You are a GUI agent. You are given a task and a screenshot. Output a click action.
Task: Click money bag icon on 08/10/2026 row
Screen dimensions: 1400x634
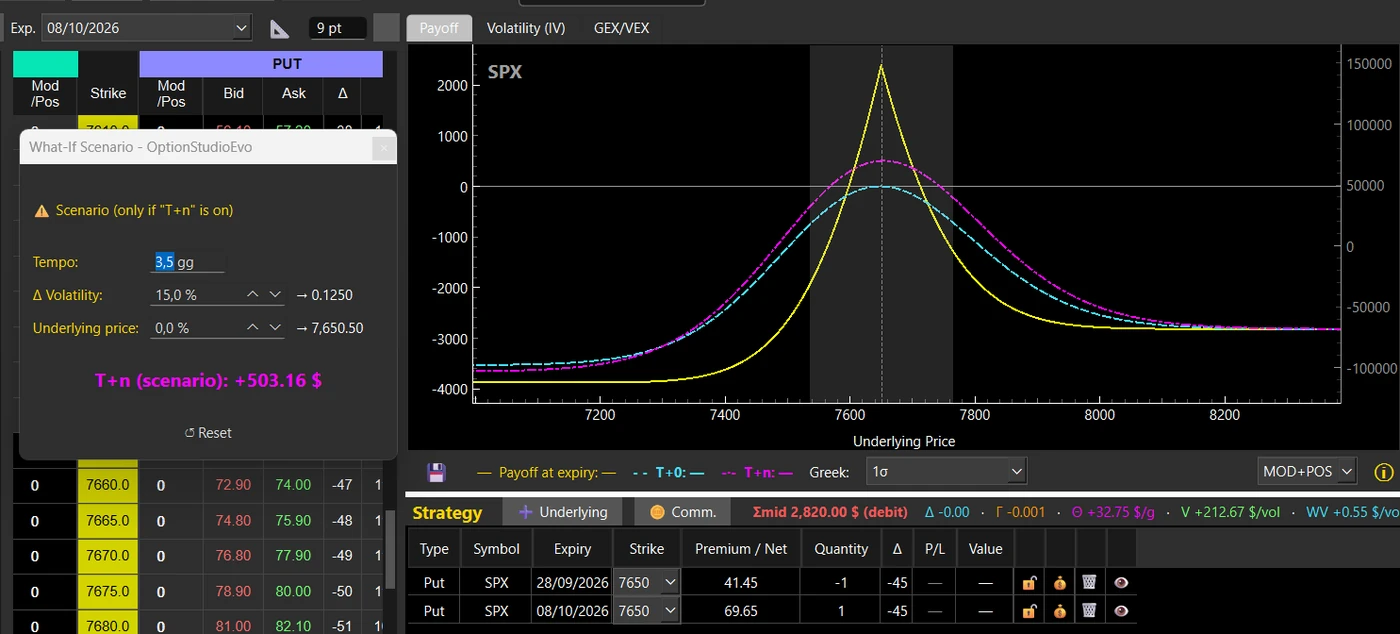(1059, 610)
